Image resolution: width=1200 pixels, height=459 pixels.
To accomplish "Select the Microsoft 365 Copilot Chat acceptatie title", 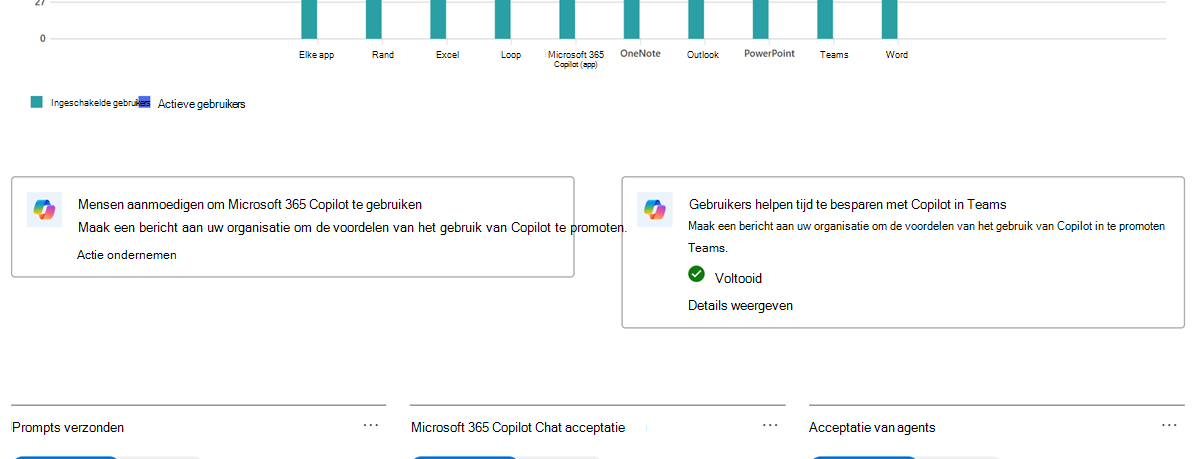I will pos(518,428).
